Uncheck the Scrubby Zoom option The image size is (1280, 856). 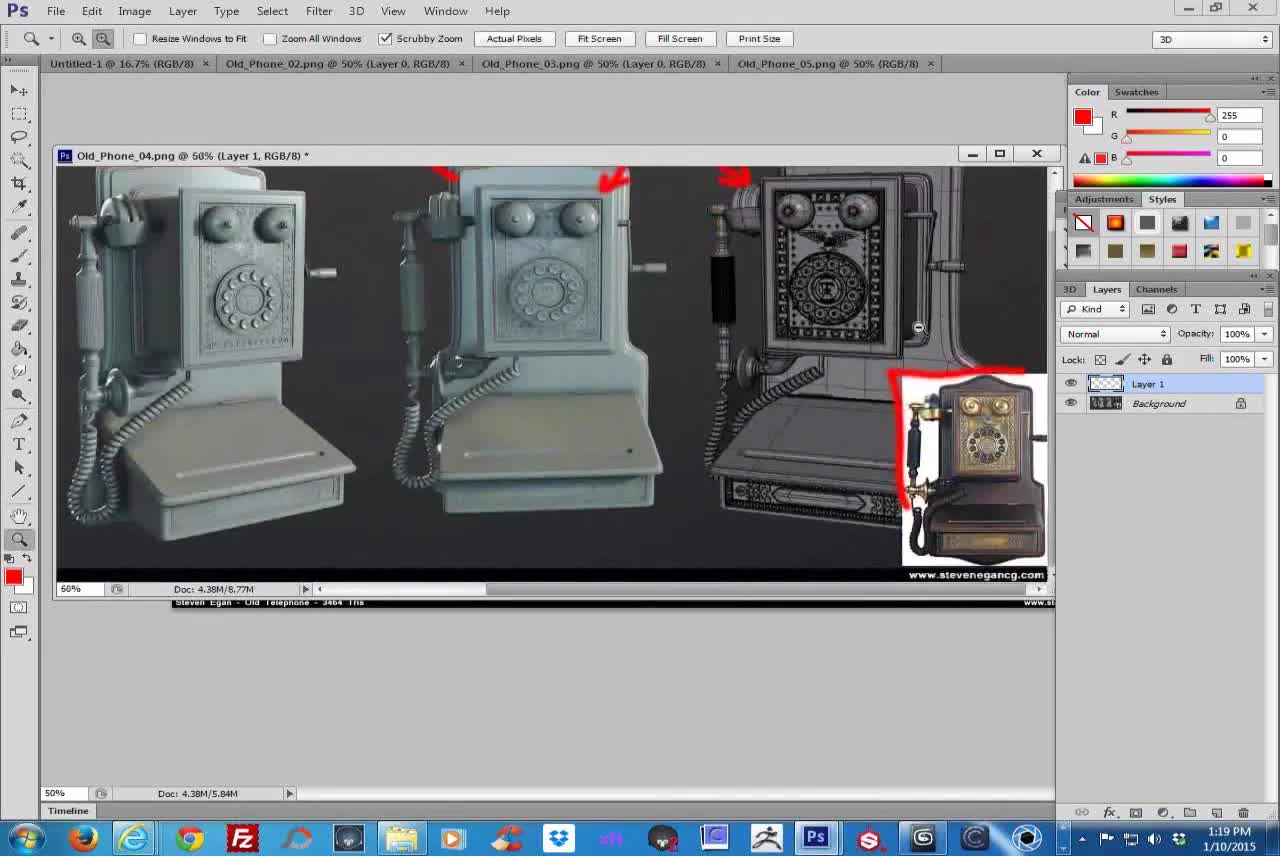385,39
